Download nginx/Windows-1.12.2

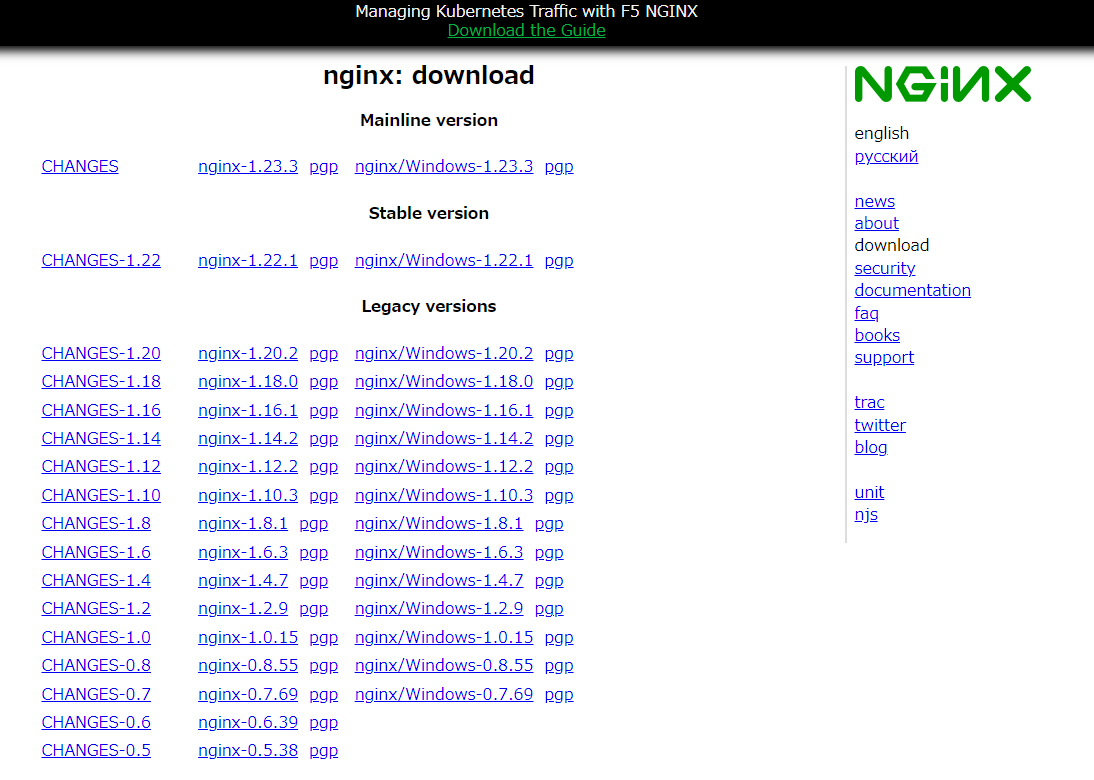444,466
